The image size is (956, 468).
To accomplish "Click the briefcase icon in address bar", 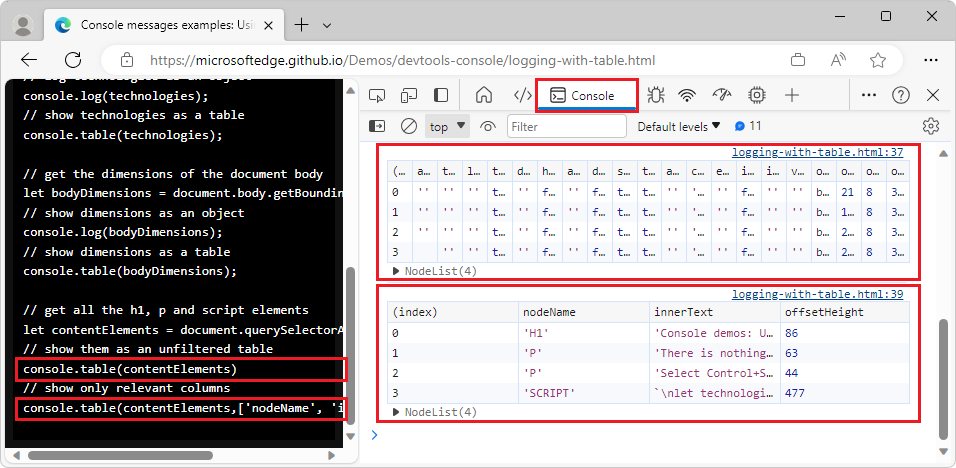I will point(797,60).
